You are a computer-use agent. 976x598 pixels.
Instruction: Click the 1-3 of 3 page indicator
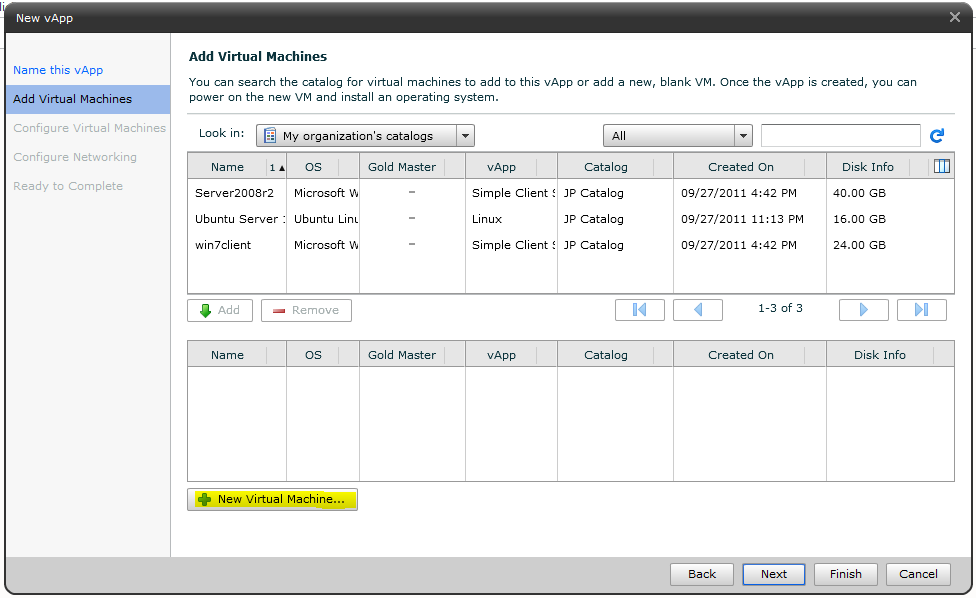[x=781, y=308]
